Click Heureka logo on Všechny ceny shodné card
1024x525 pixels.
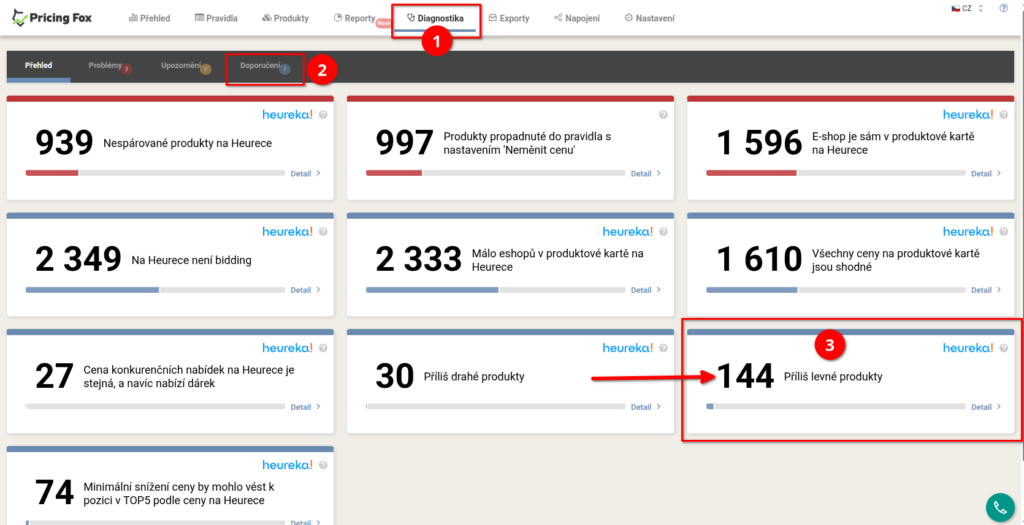tap(968, 231)
